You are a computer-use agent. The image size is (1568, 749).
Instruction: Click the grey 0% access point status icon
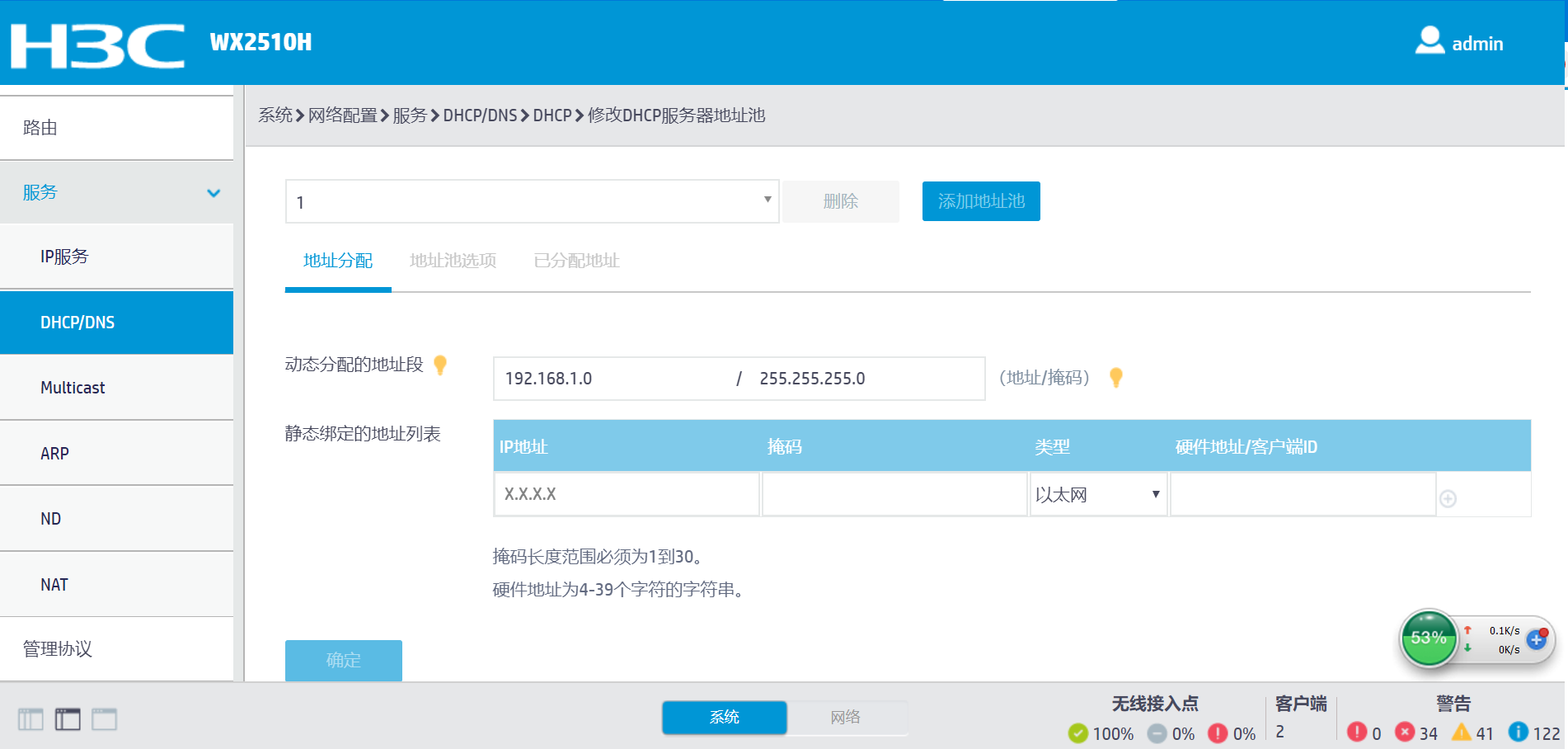pos(1157,733)
